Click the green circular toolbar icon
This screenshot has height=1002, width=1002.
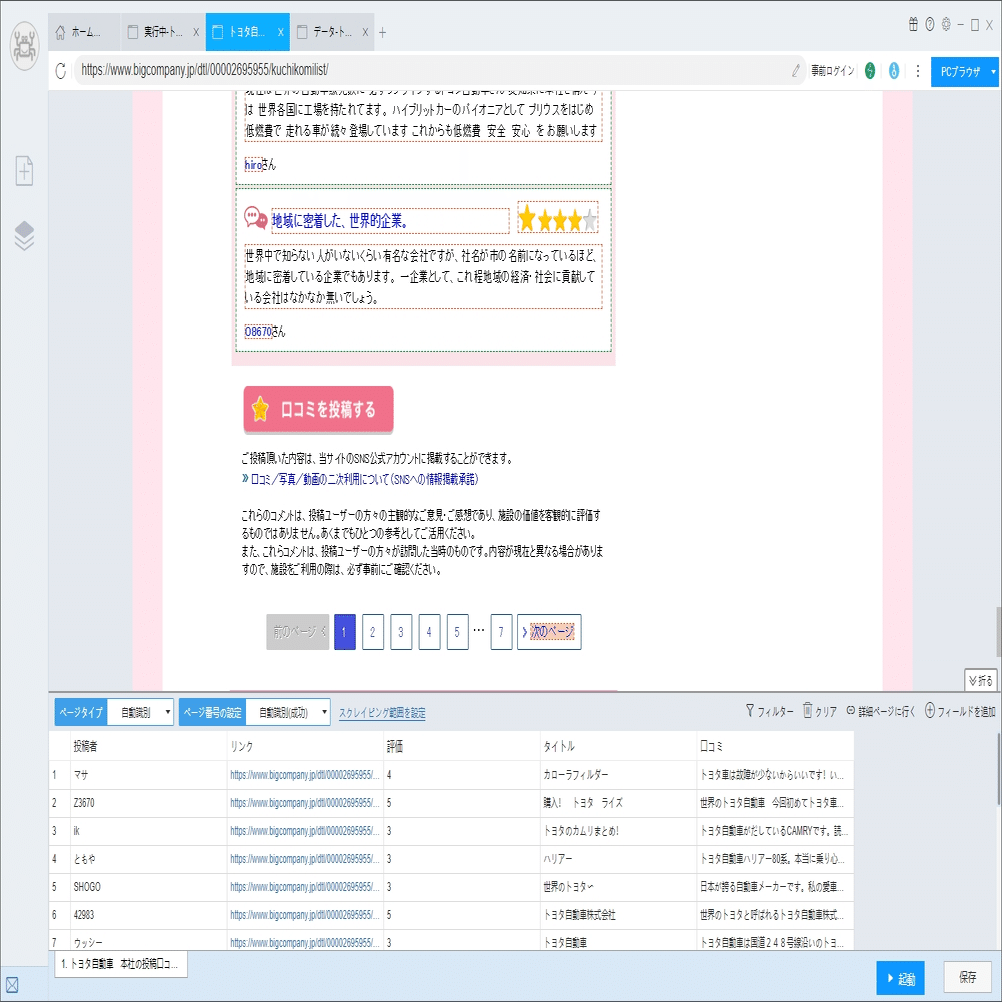point(870,71)
